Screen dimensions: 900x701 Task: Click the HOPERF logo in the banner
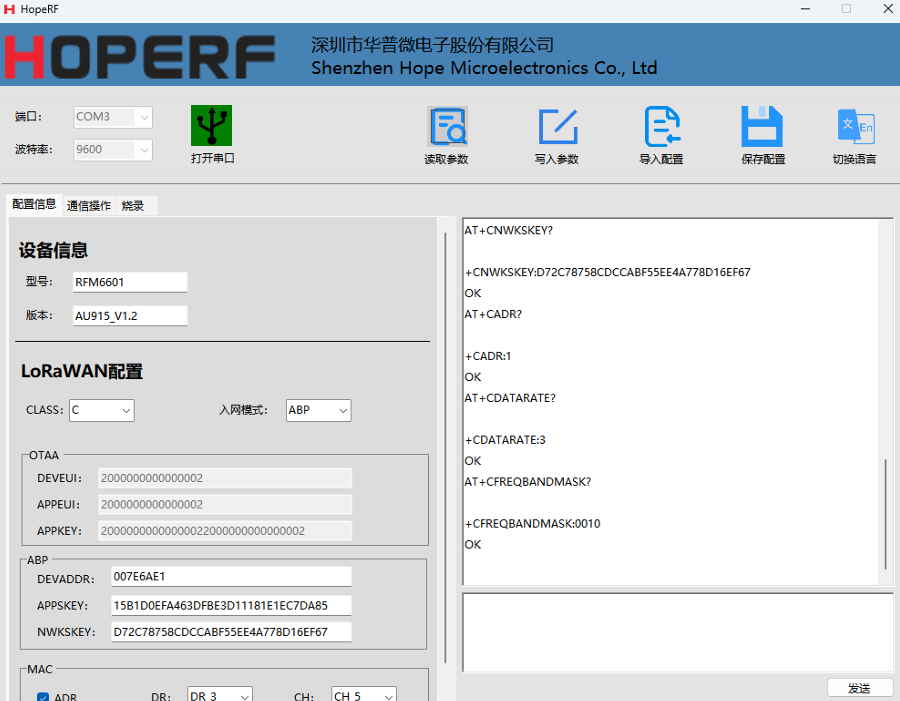pyautogui.click(x=139, y=57)
